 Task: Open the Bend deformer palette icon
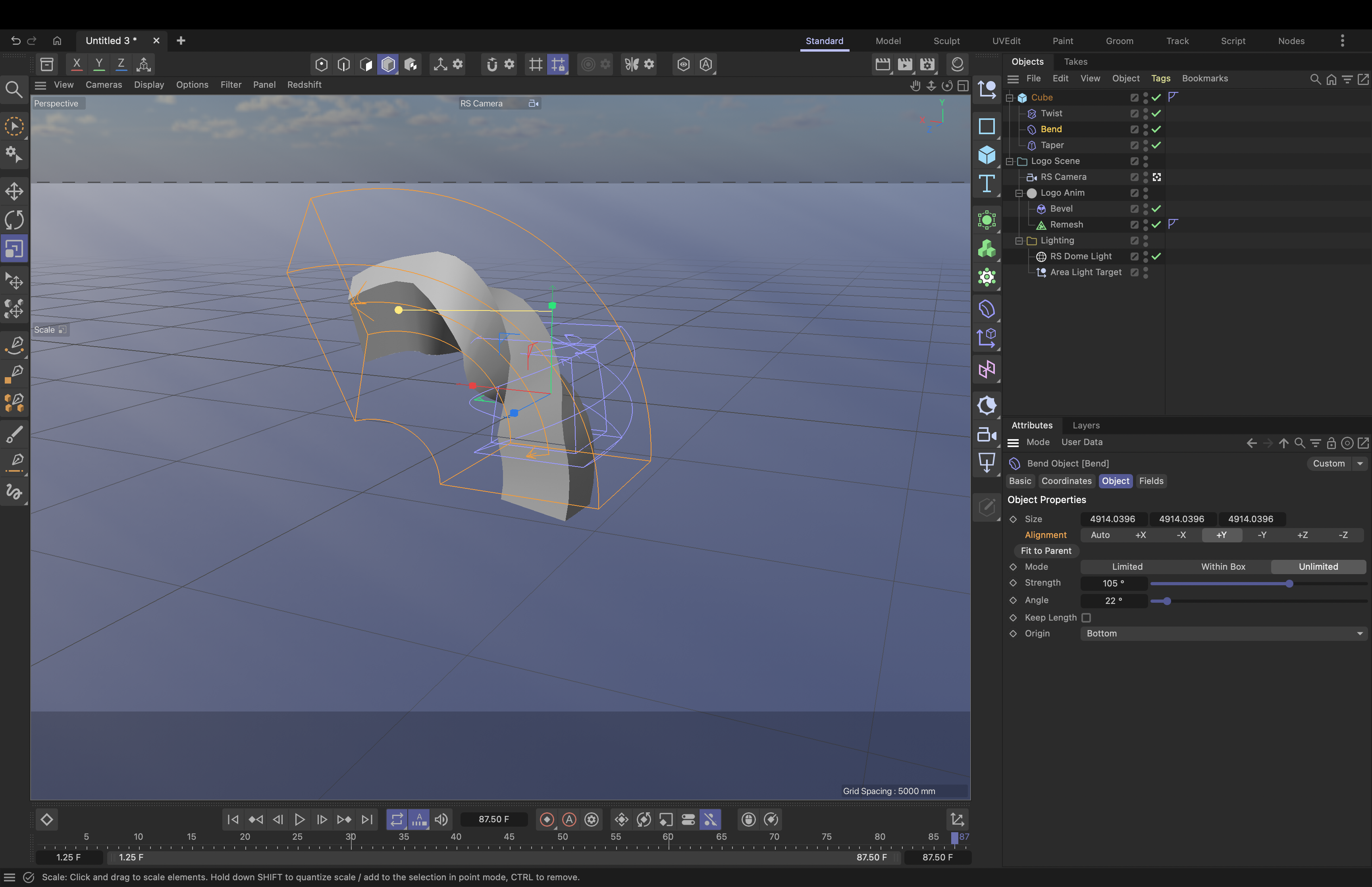click(x=987, y=309)
